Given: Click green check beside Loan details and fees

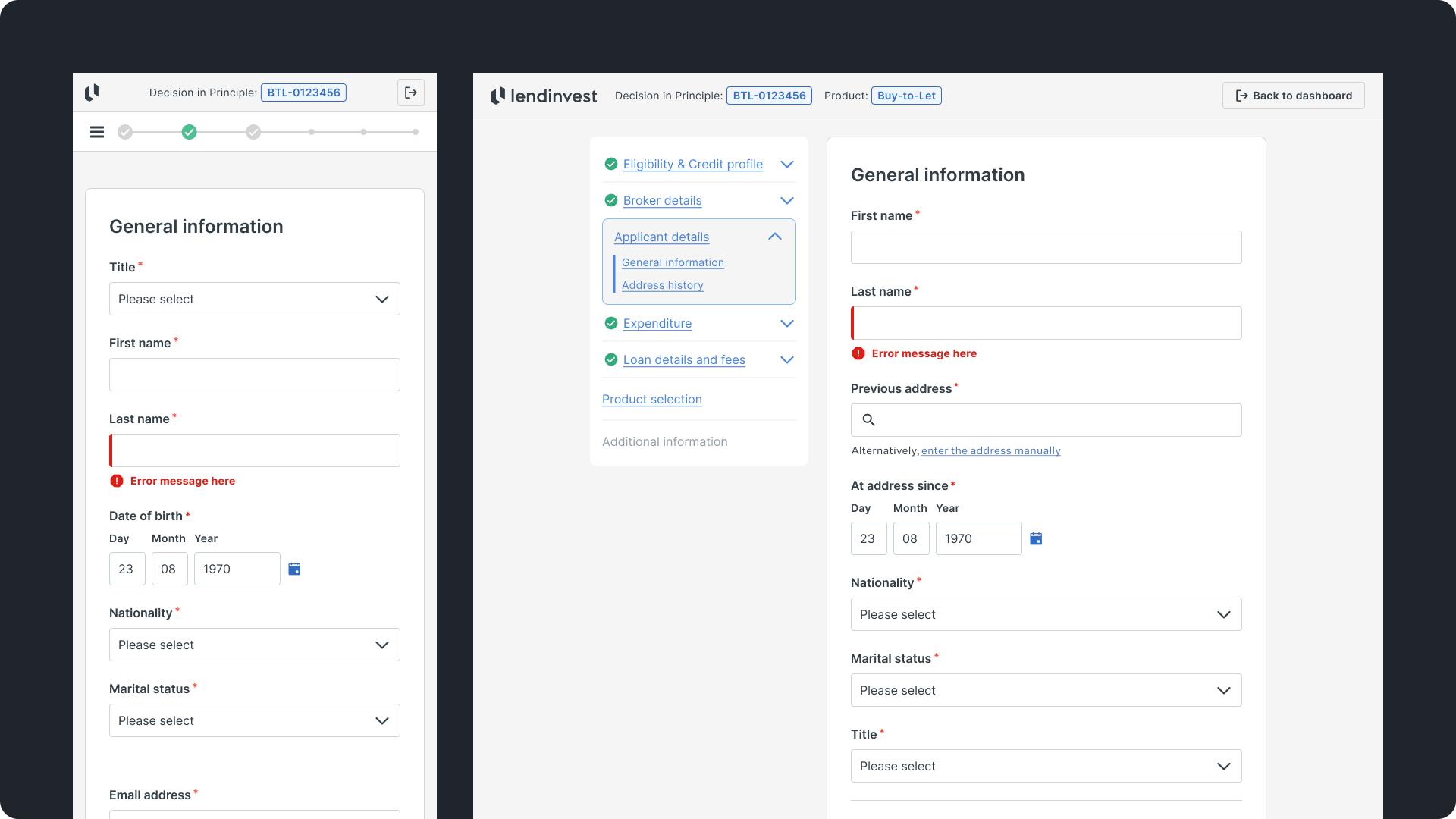Looking at the screenshot, I should click(x=611, y=359).
